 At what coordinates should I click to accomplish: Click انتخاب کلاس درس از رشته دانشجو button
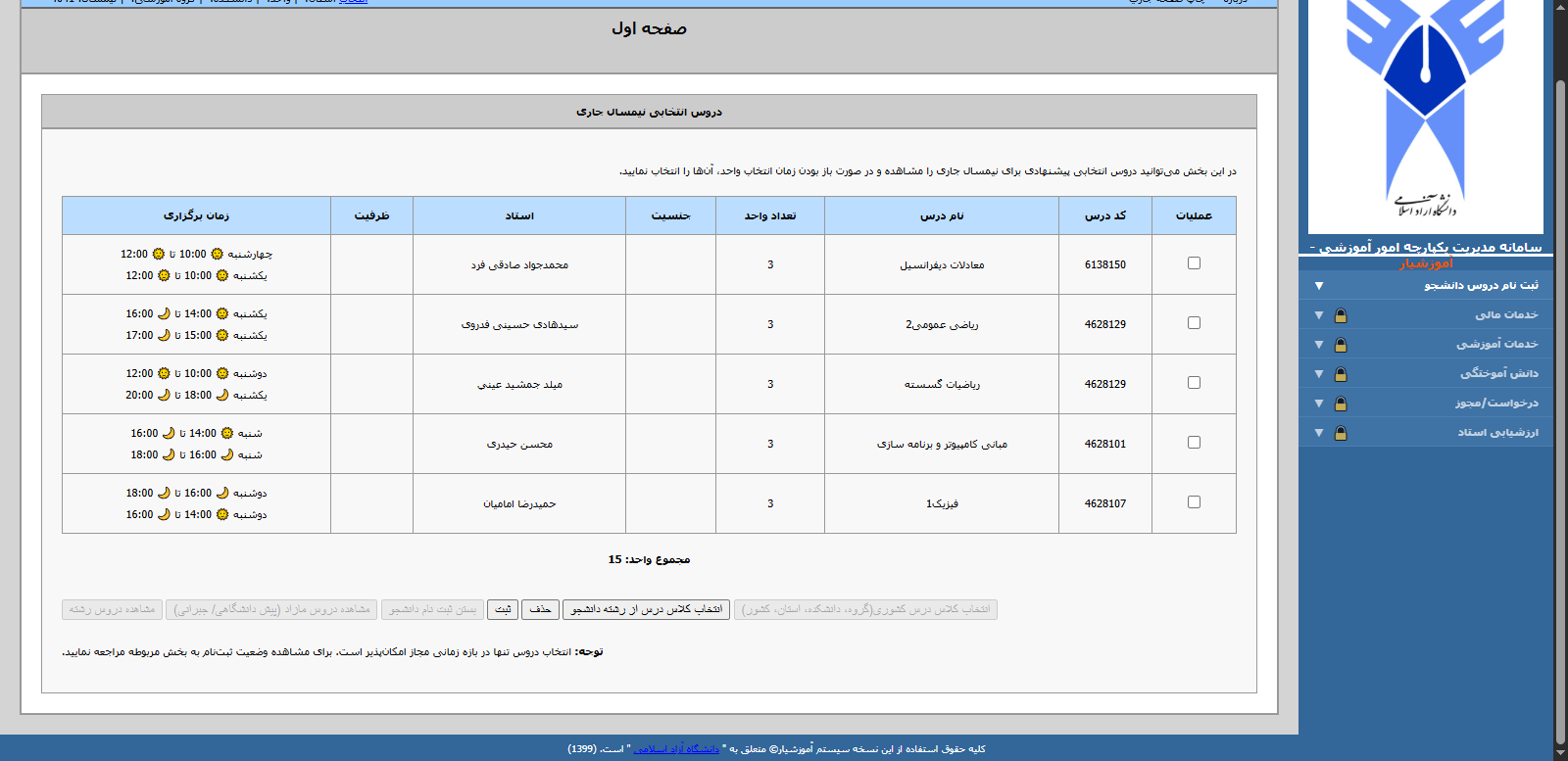coord(647,609)
